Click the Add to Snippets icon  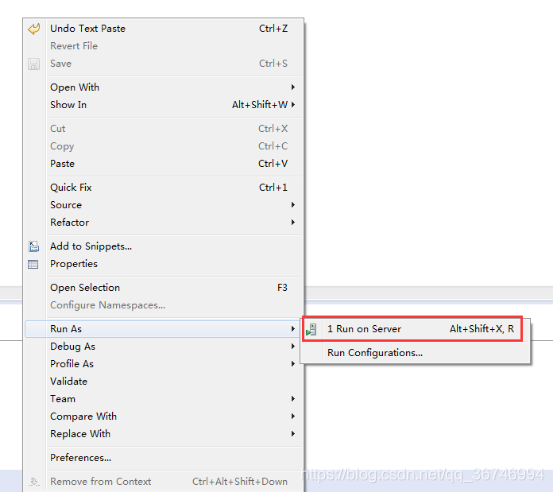click(34, 246)
